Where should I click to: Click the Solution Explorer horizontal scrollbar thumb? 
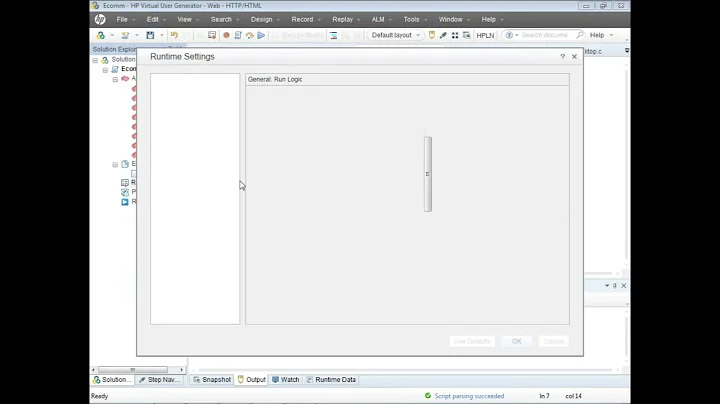133,370
